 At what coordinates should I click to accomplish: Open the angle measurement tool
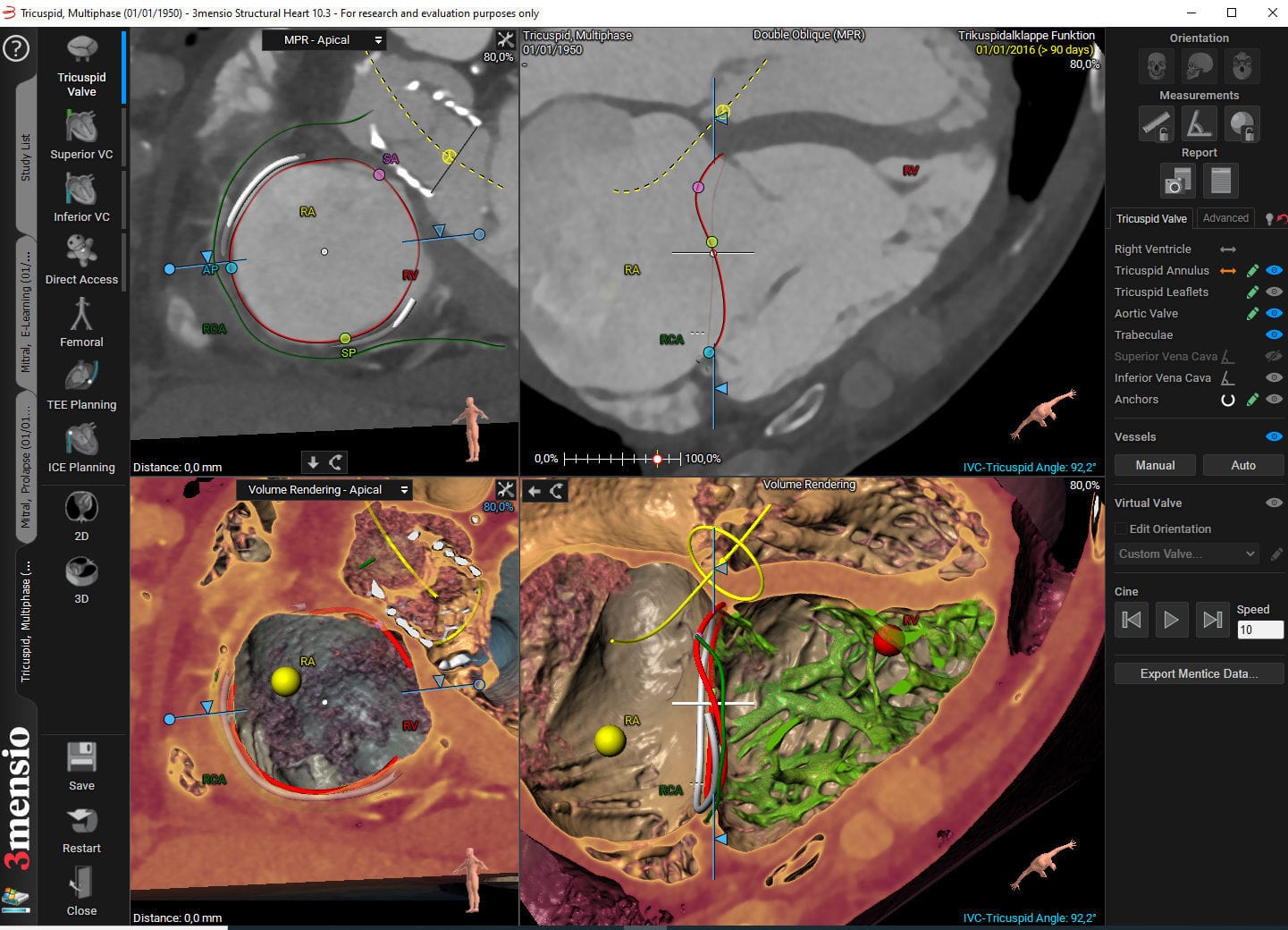(x=1199, y=123)
